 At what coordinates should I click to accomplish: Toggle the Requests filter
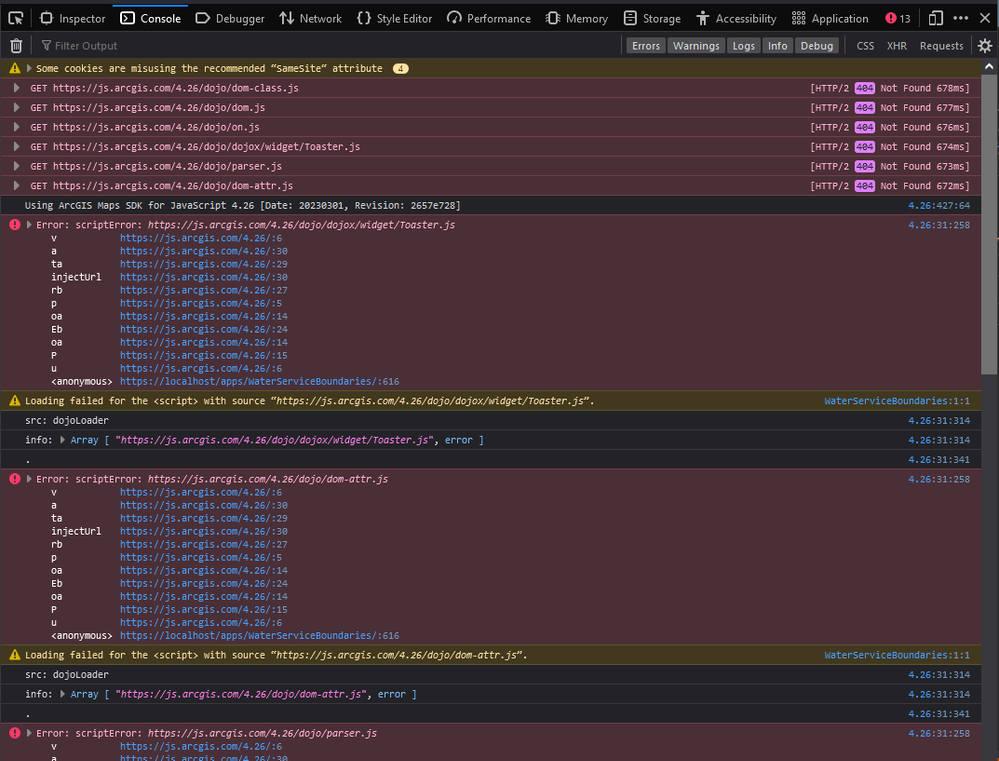pos(941,46)
